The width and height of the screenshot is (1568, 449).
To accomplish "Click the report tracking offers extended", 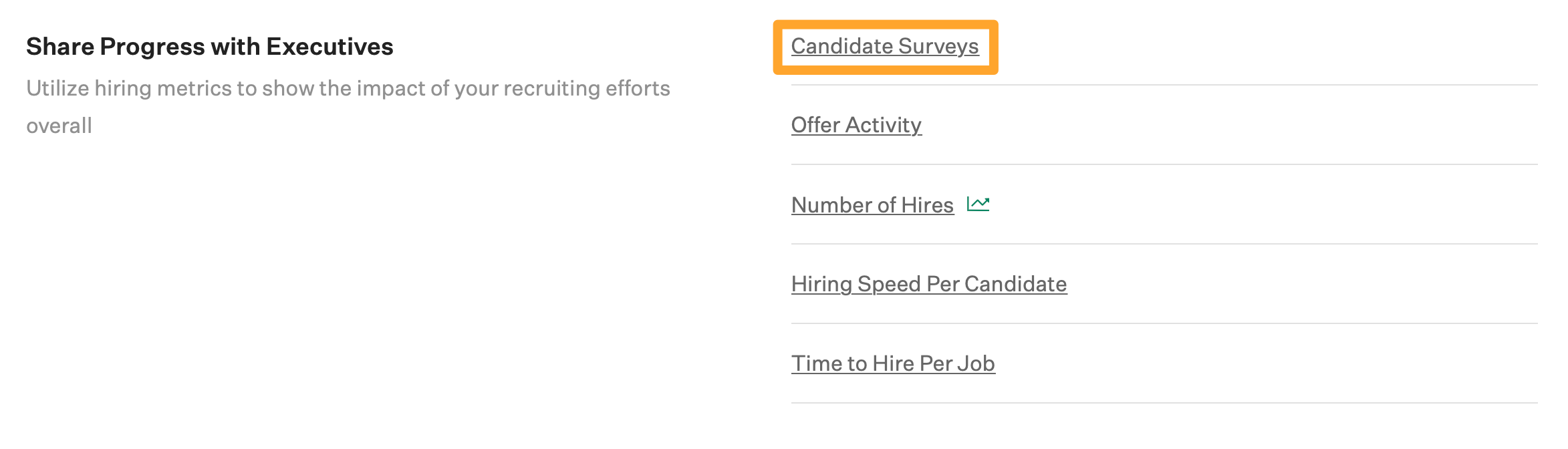I will point(856,125).
